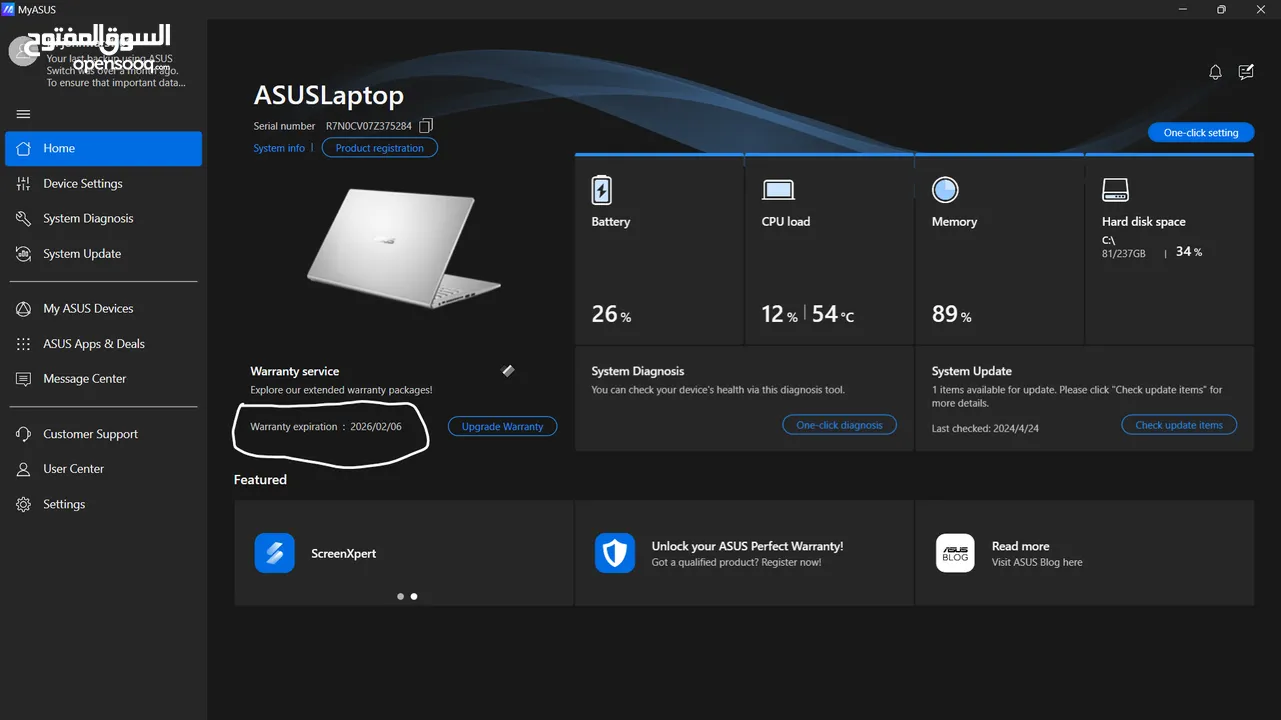Click the 81/237GB disk usage value

(x=1124, y=254)
